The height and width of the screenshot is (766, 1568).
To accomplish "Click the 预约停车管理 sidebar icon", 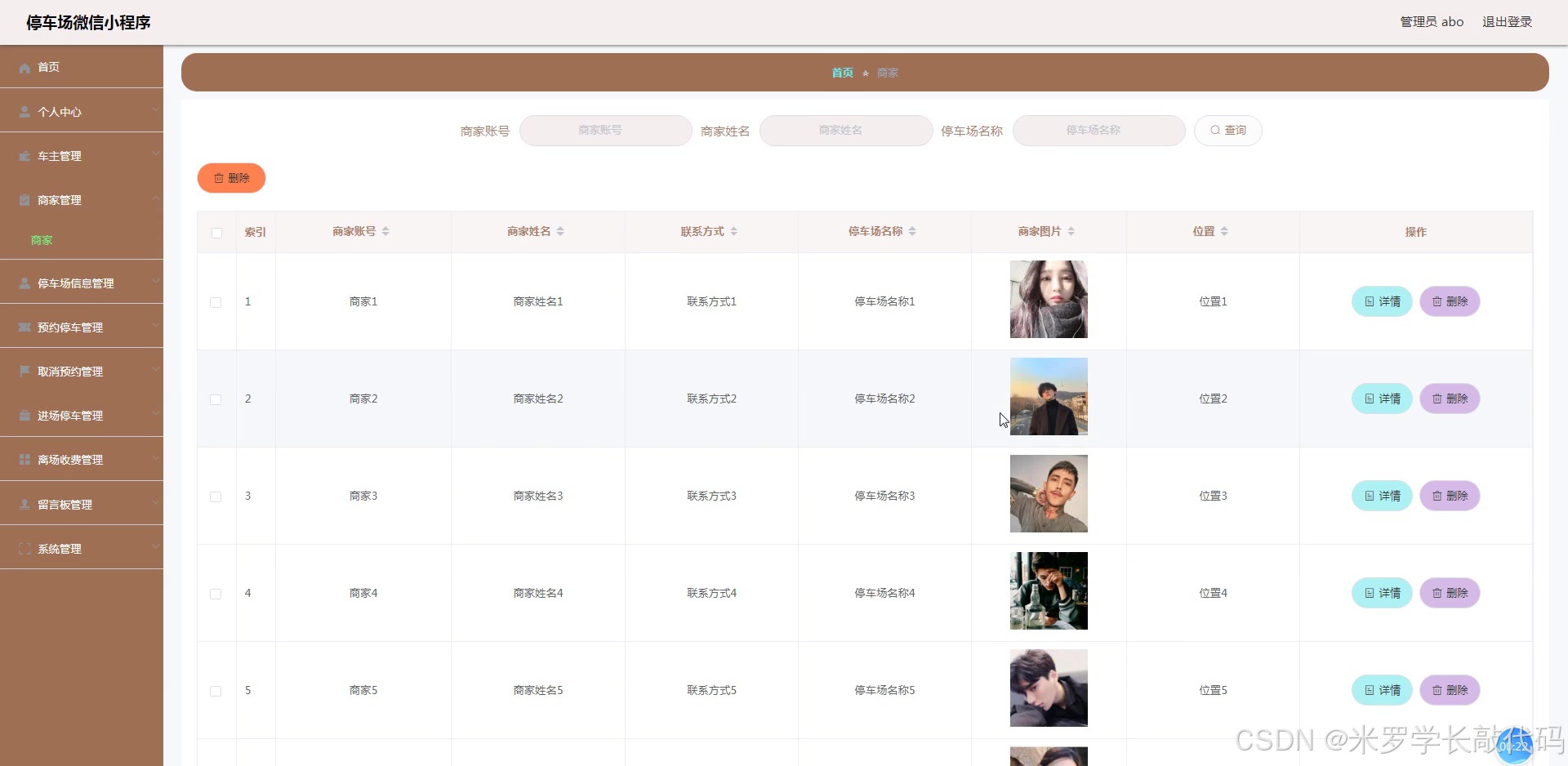I will (24, 327).
